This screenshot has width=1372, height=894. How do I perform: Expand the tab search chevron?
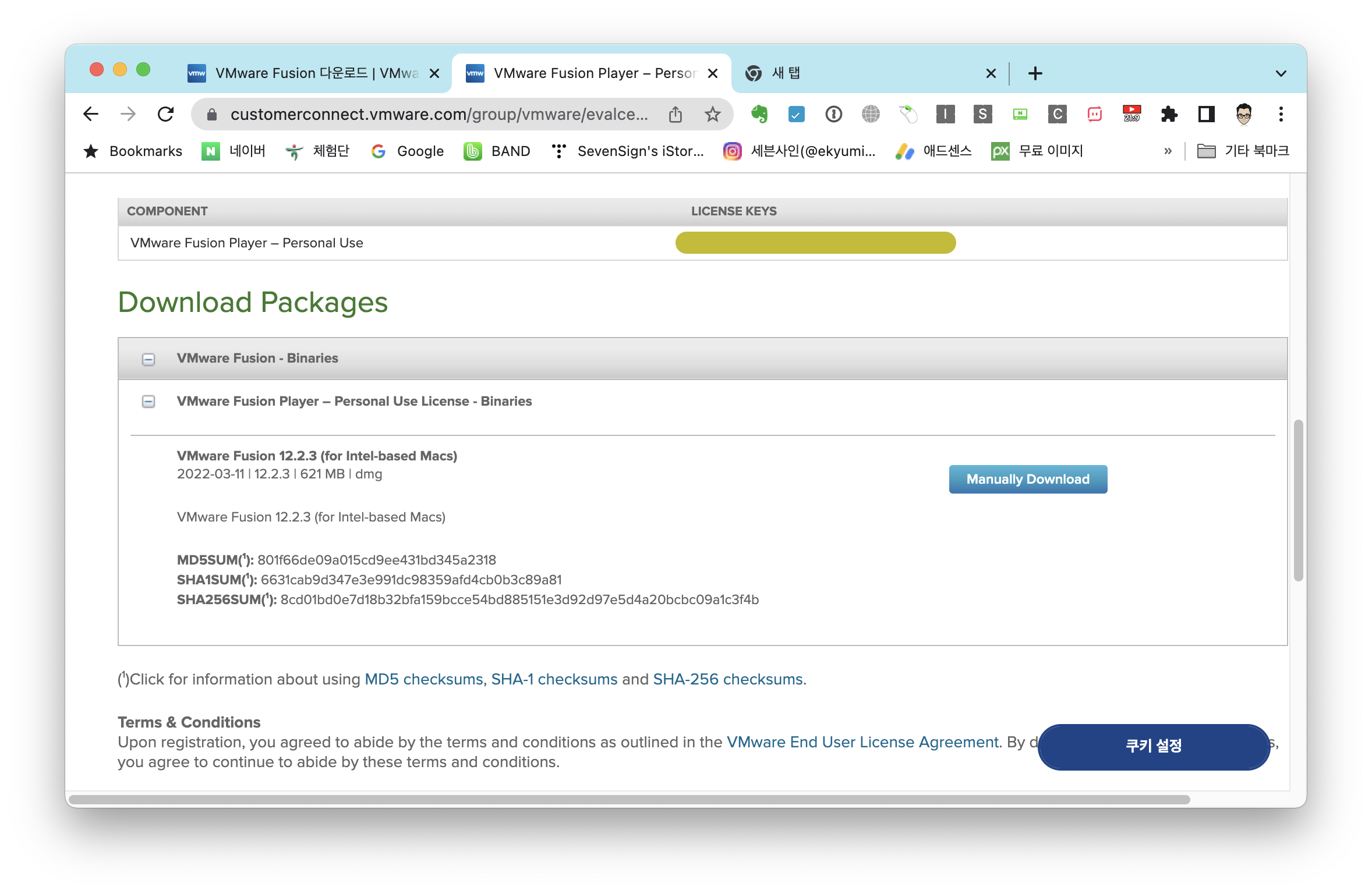1281,73
